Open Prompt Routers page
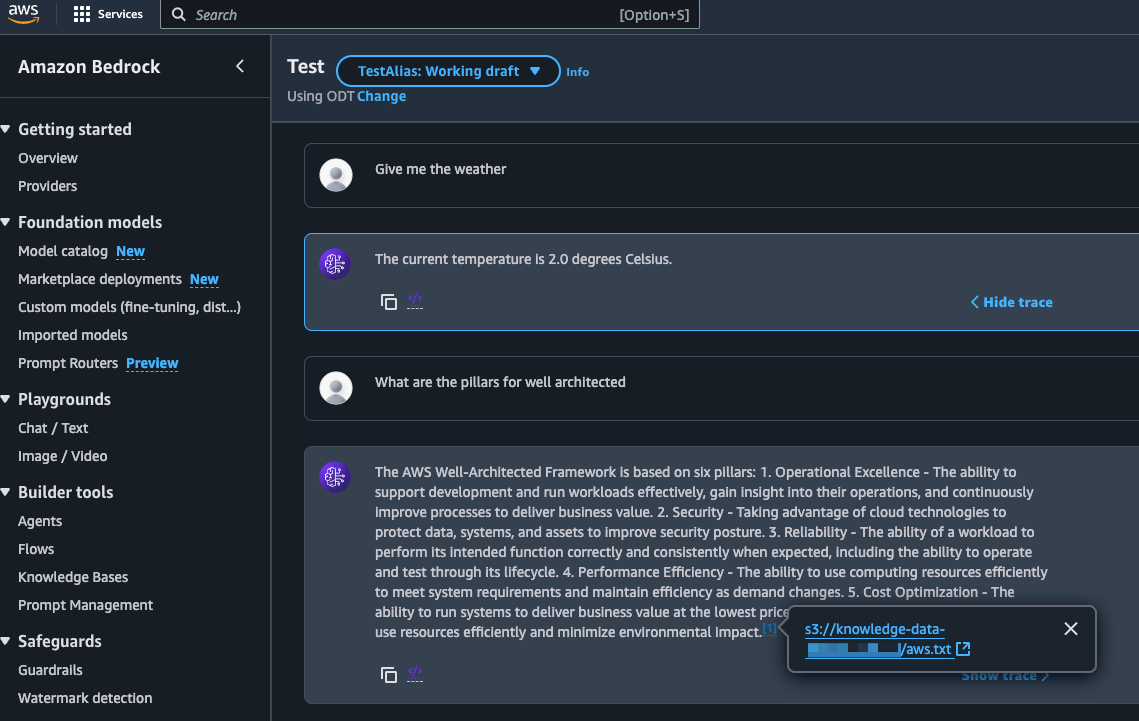 68,363
